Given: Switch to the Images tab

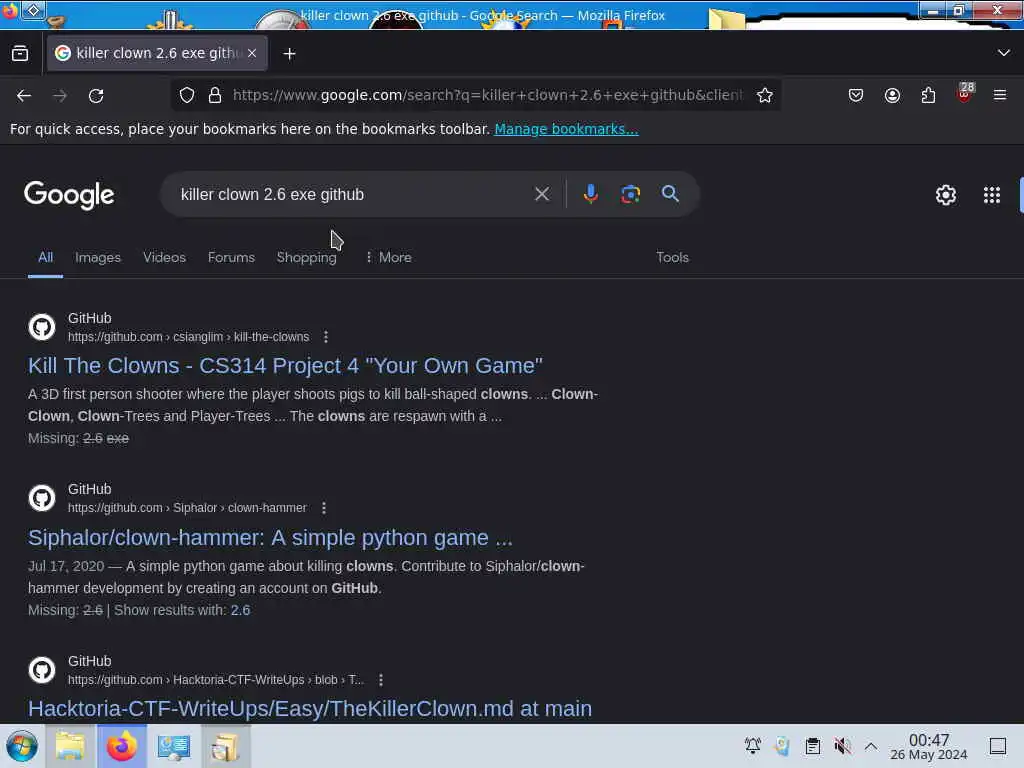Looking at the screenshot, I should click(98, 257).
